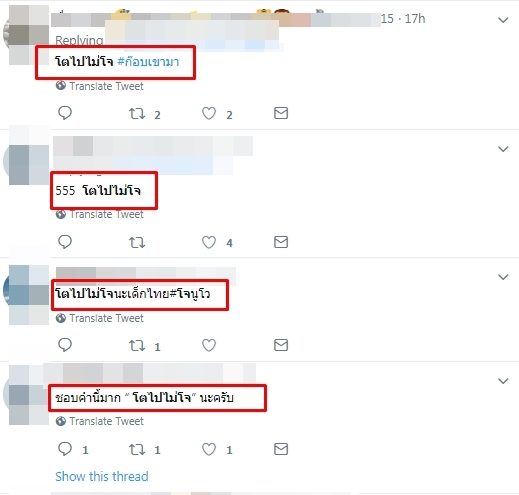Like the '555 โตไปไม่โจ' tweet
The image size is (519, 495).
tap(209, 242)
